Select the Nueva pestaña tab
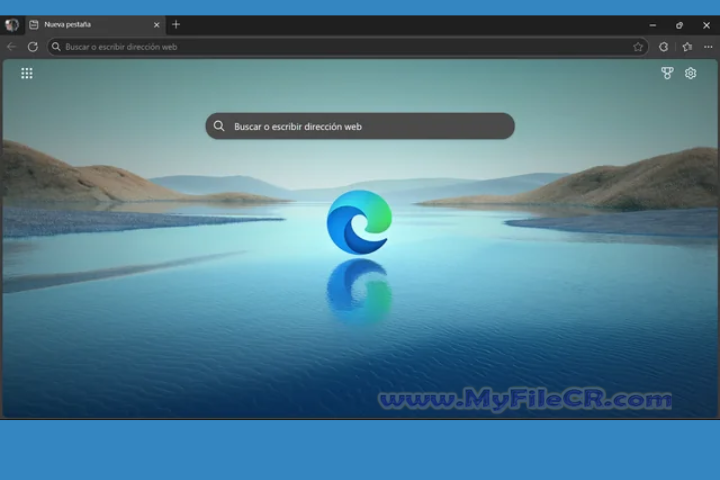Viewport: 720px width, 480px height. coord(95,25)
